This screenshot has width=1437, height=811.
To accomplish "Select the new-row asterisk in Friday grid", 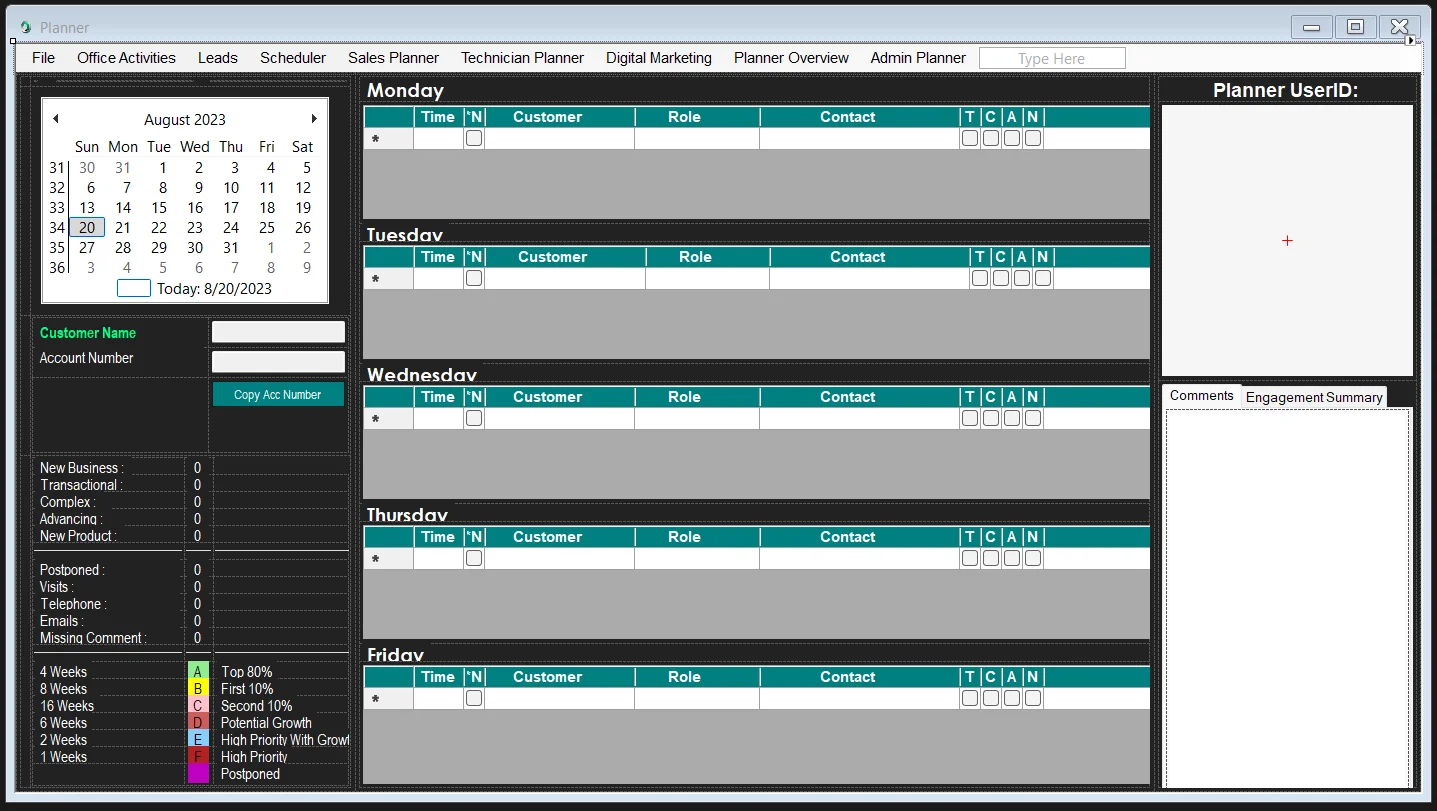I will [x=376, y=700].
